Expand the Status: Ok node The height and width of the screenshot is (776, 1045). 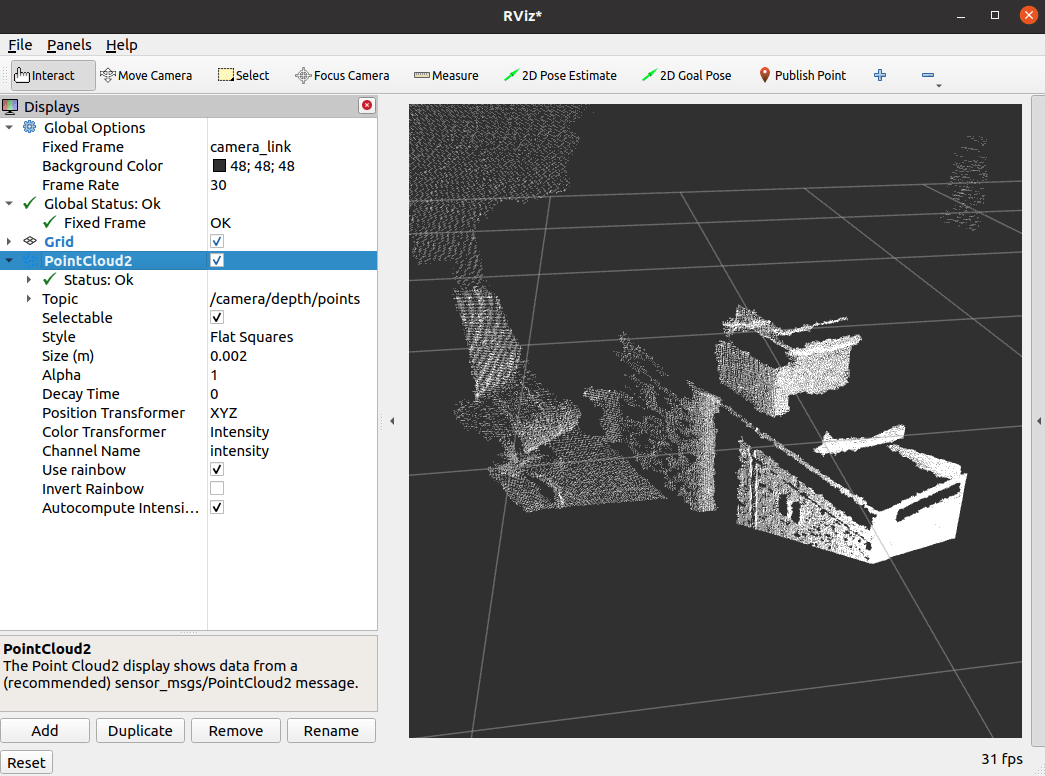point(29,279)
